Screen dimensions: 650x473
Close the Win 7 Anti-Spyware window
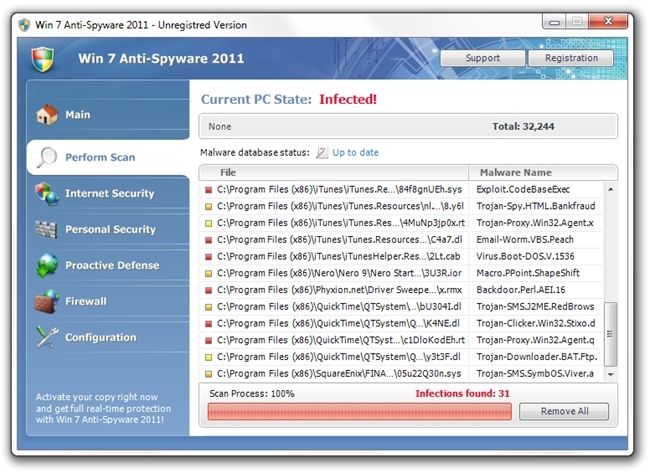[608, 21]
